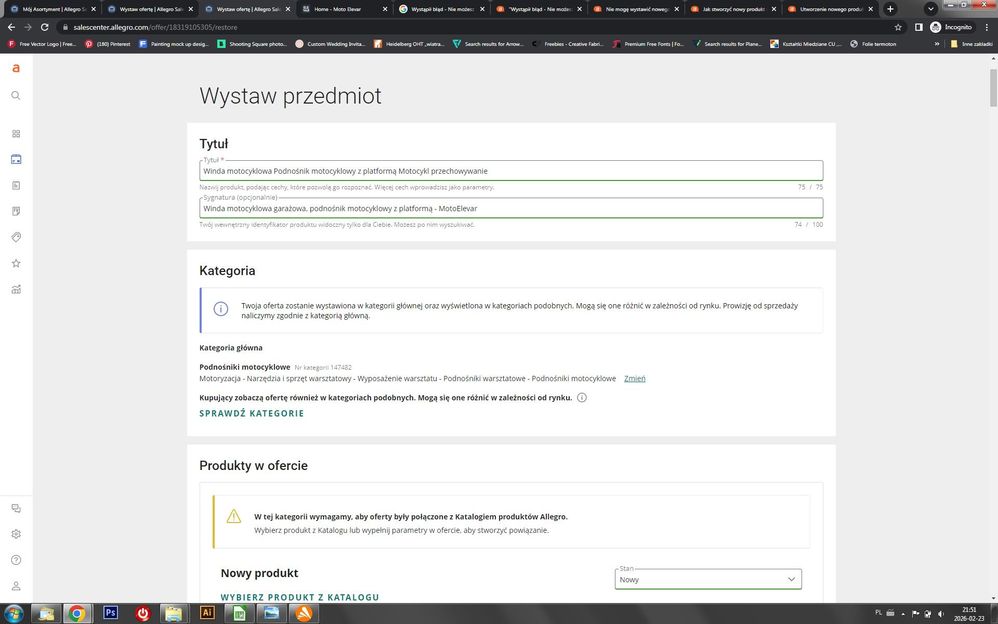Open the messages chat icon in the sidebar
Viewport: 998px width, 624px height.
click(15, 508)
